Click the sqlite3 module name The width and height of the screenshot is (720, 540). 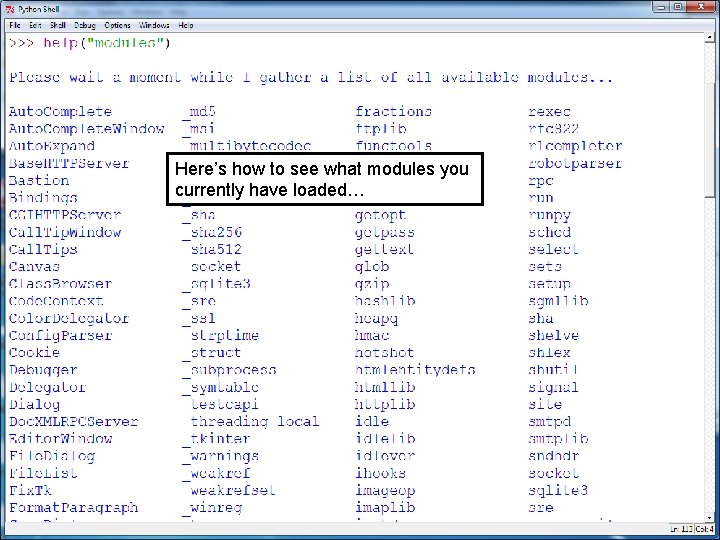pos(558,490)
